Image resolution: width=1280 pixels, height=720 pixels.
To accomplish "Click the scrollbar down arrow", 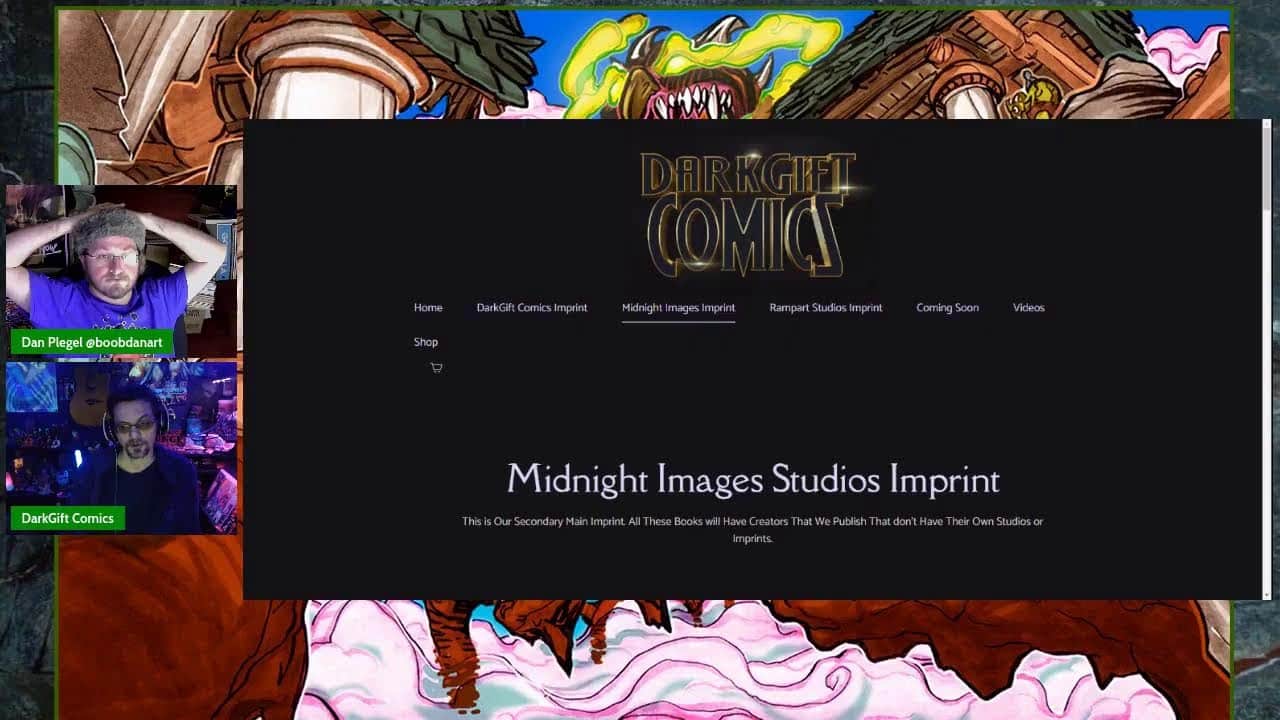I will (x=1266, y=593).
